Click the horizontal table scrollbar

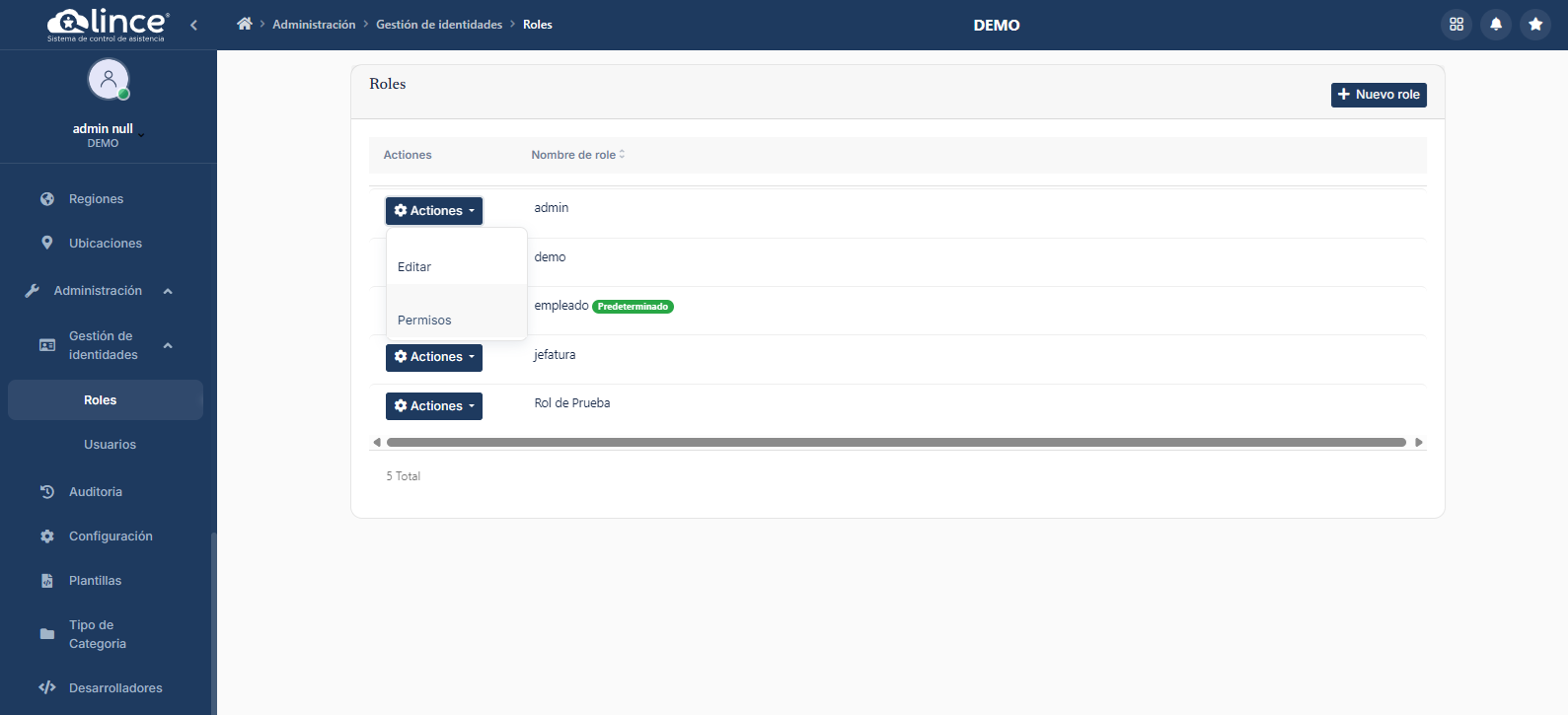(x=895, y=443)
